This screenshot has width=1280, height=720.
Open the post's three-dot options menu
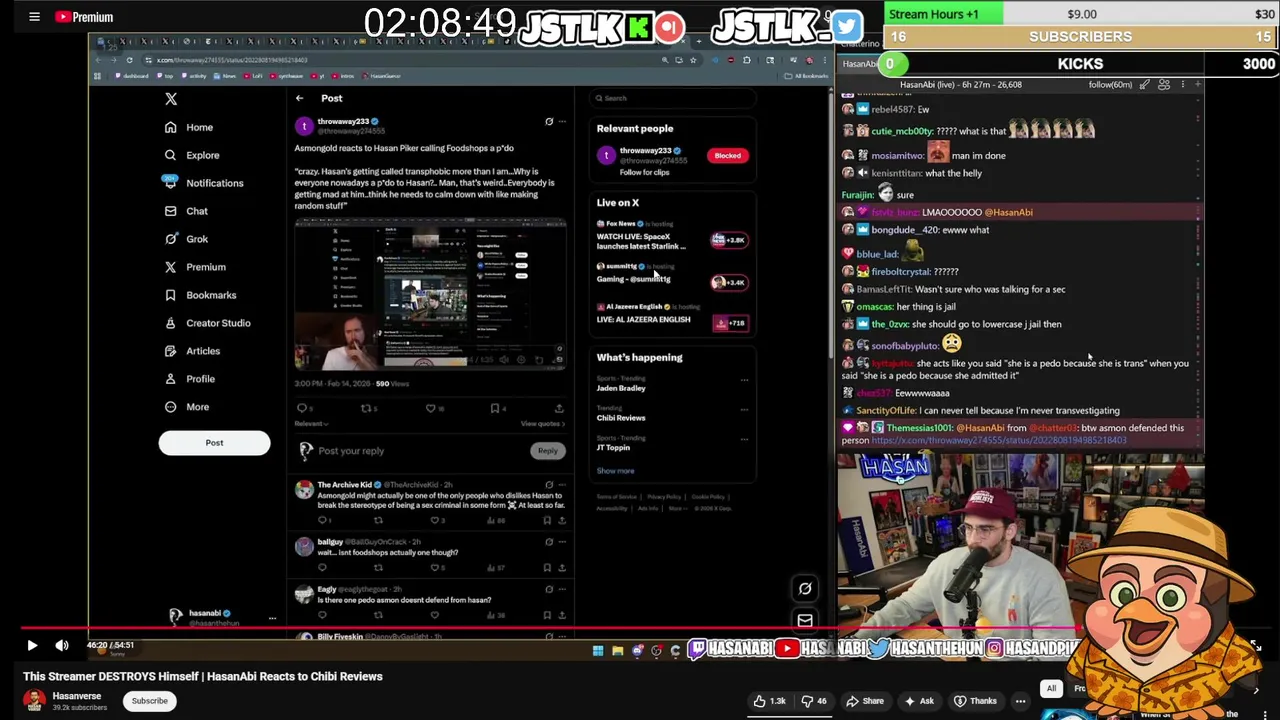562,121
